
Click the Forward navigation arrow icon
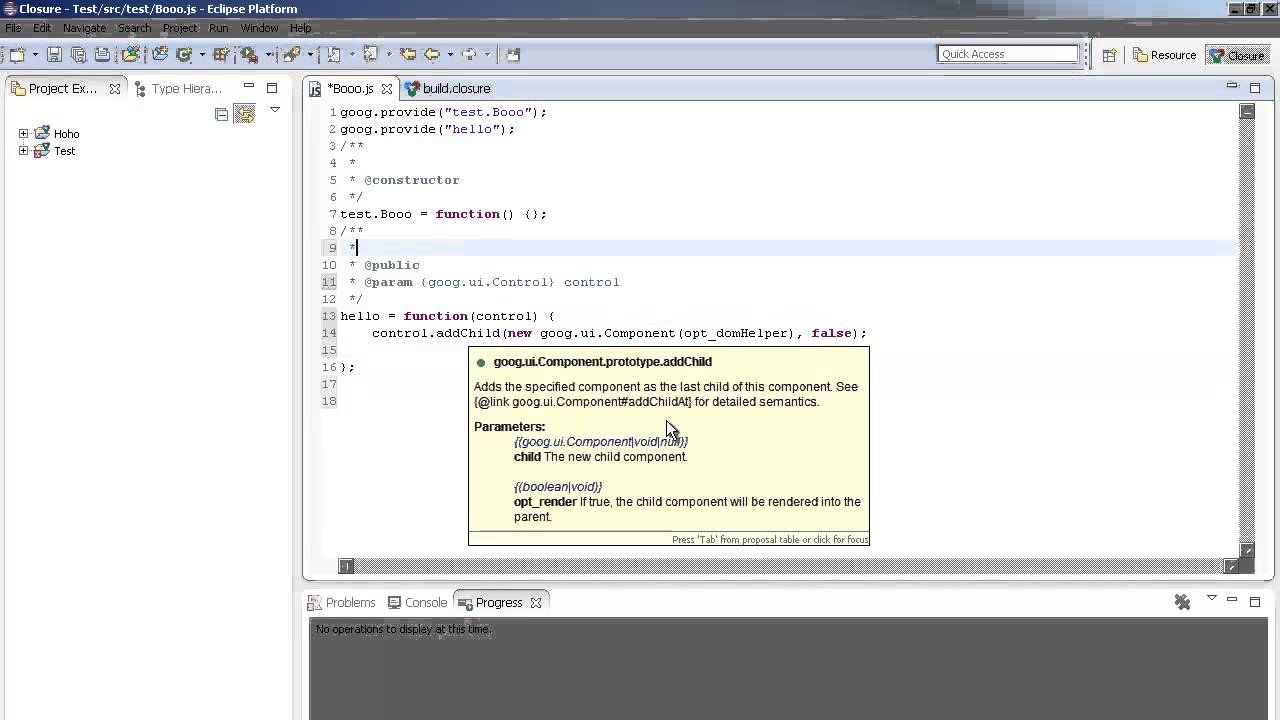468,55
